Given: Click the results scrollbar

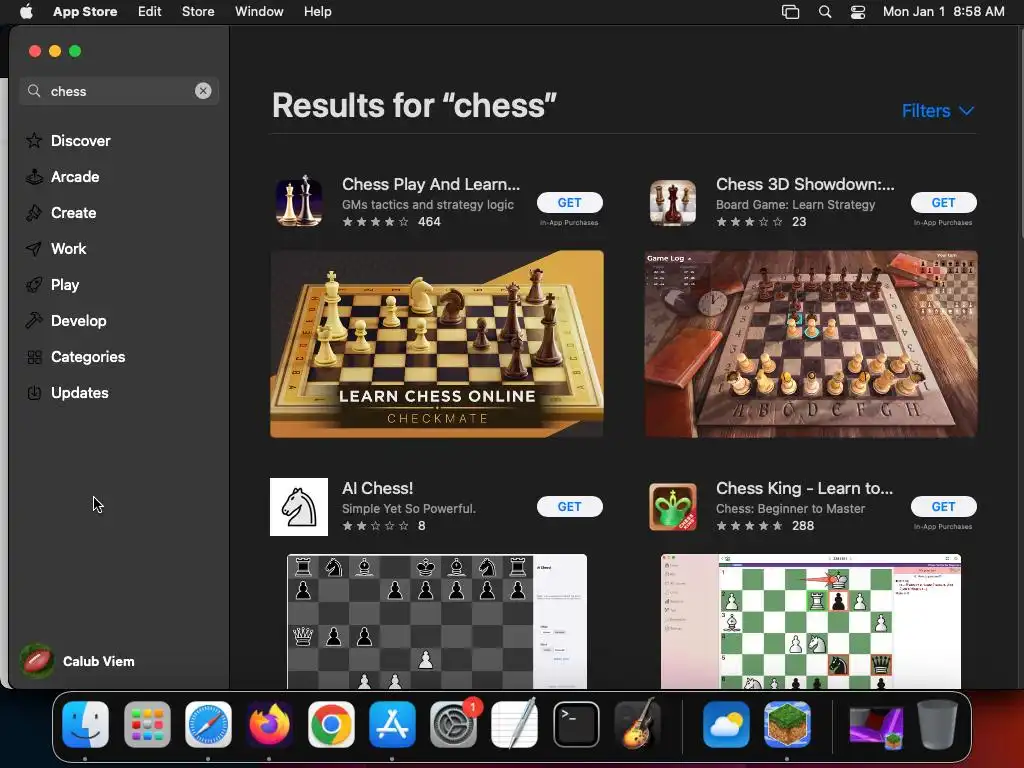Looking at the screenshot, I should tap(1020, 134).
